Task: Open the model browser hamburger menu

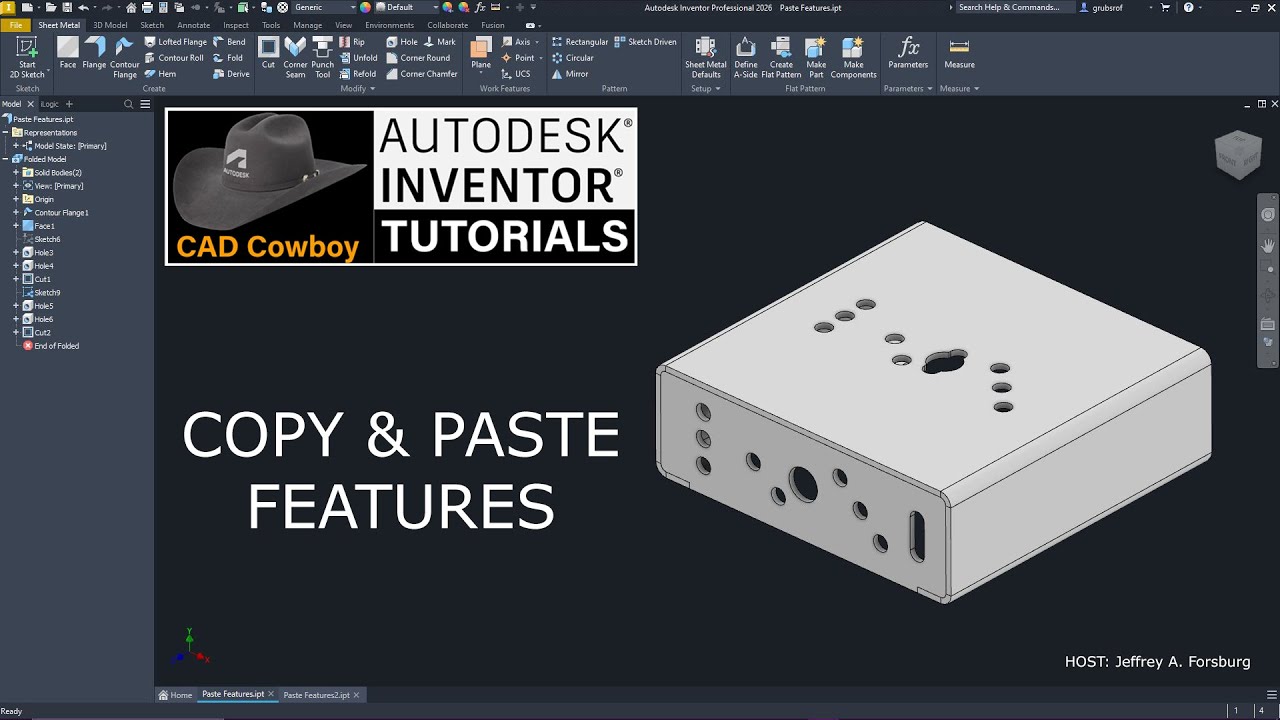Action: 145,104
